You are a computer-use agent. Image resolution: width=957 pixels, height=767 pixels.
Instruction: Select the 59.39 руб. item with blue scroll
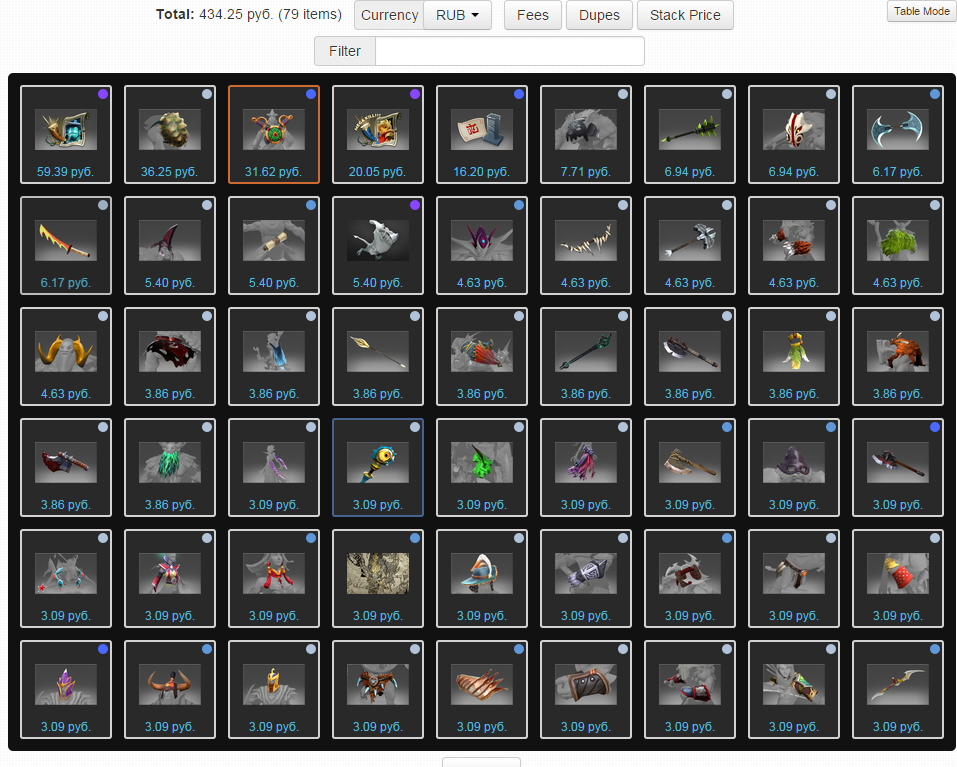[66, 134]
